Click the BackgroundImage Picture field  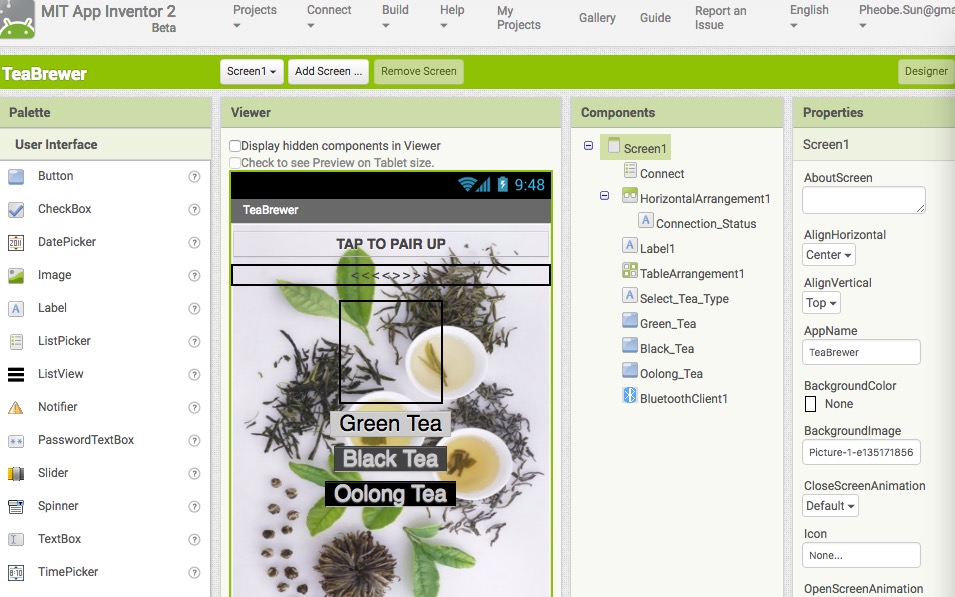[x=861, y=453]
